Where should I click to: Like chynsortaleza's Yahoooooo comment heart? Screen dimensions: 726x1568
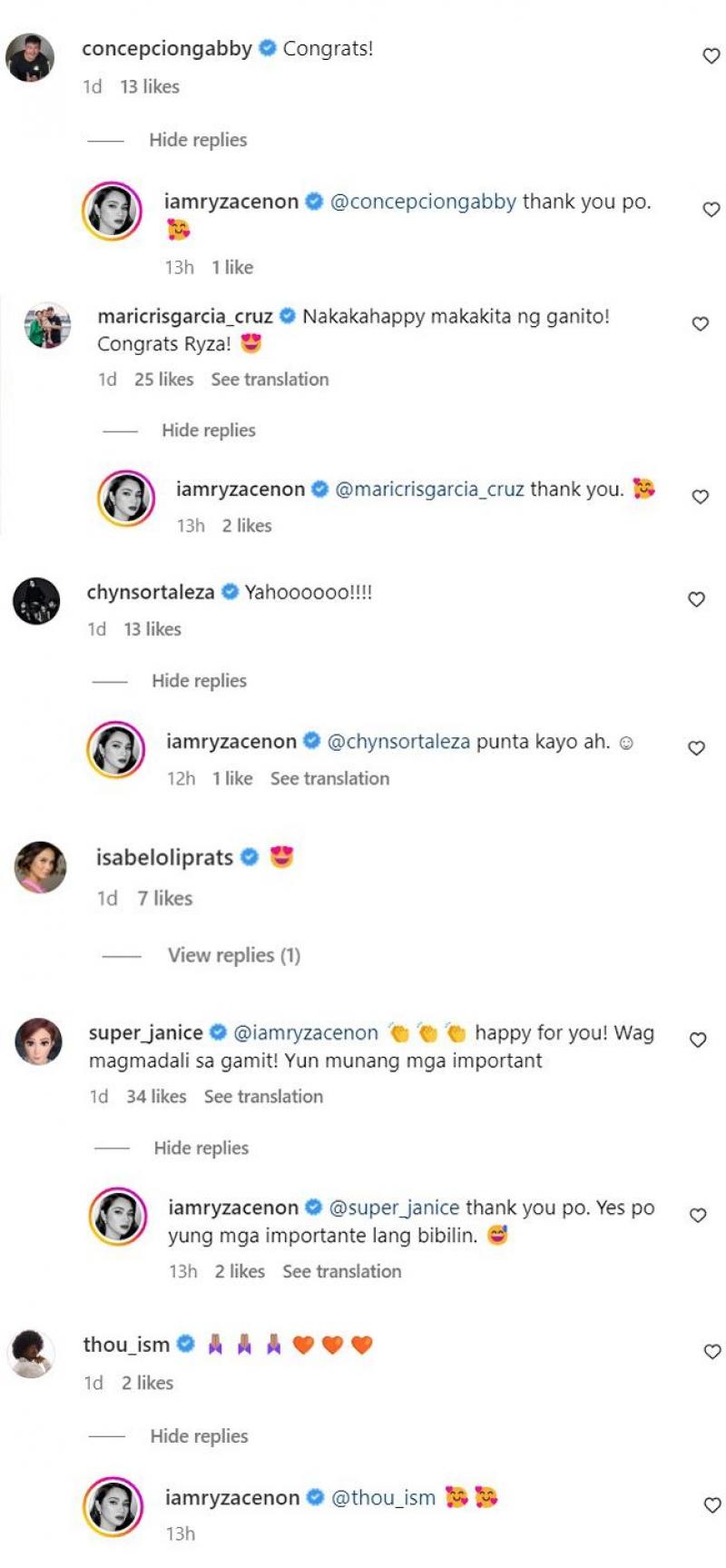coord(696,599)
